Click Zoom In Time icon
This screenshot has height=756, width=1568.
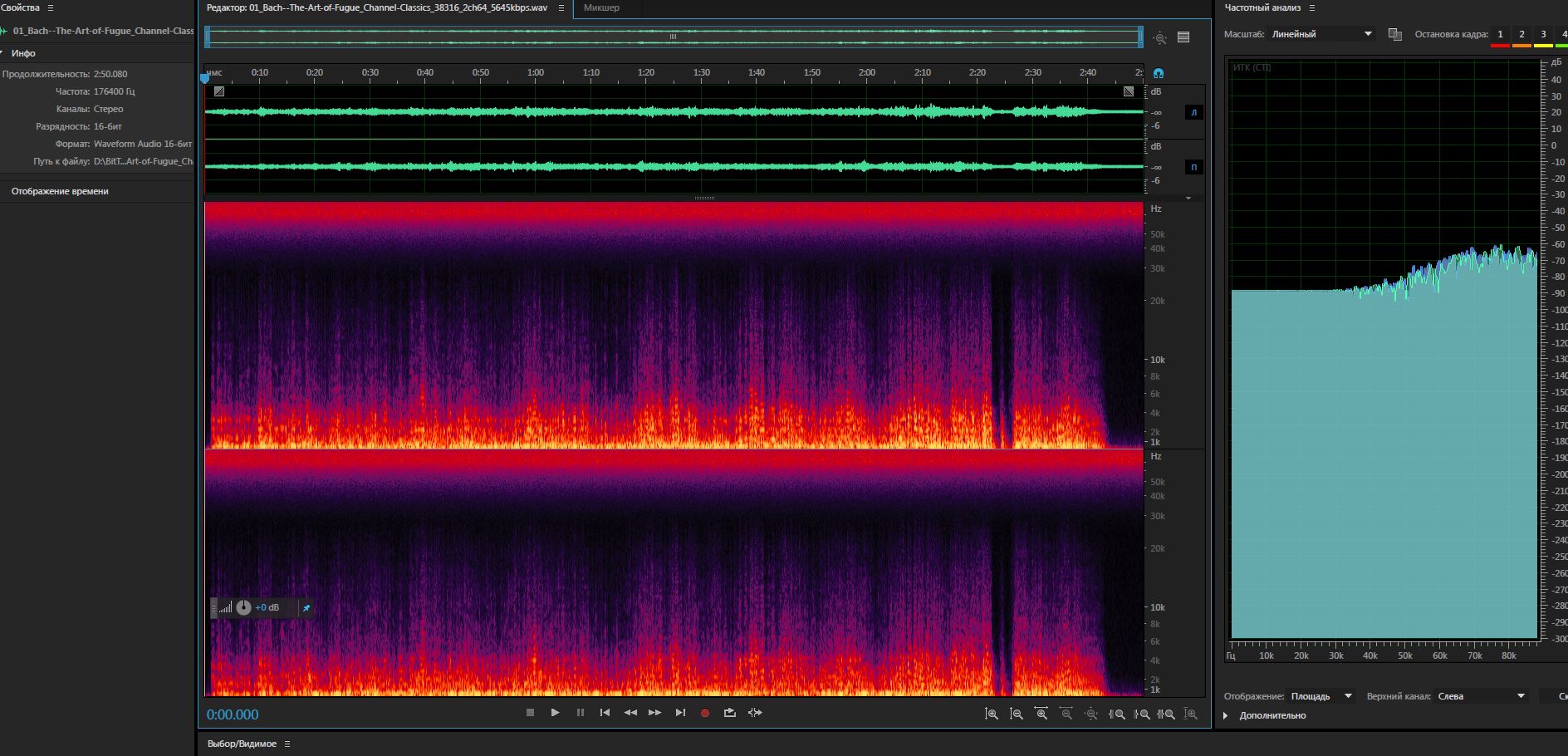coord(1041,714)
